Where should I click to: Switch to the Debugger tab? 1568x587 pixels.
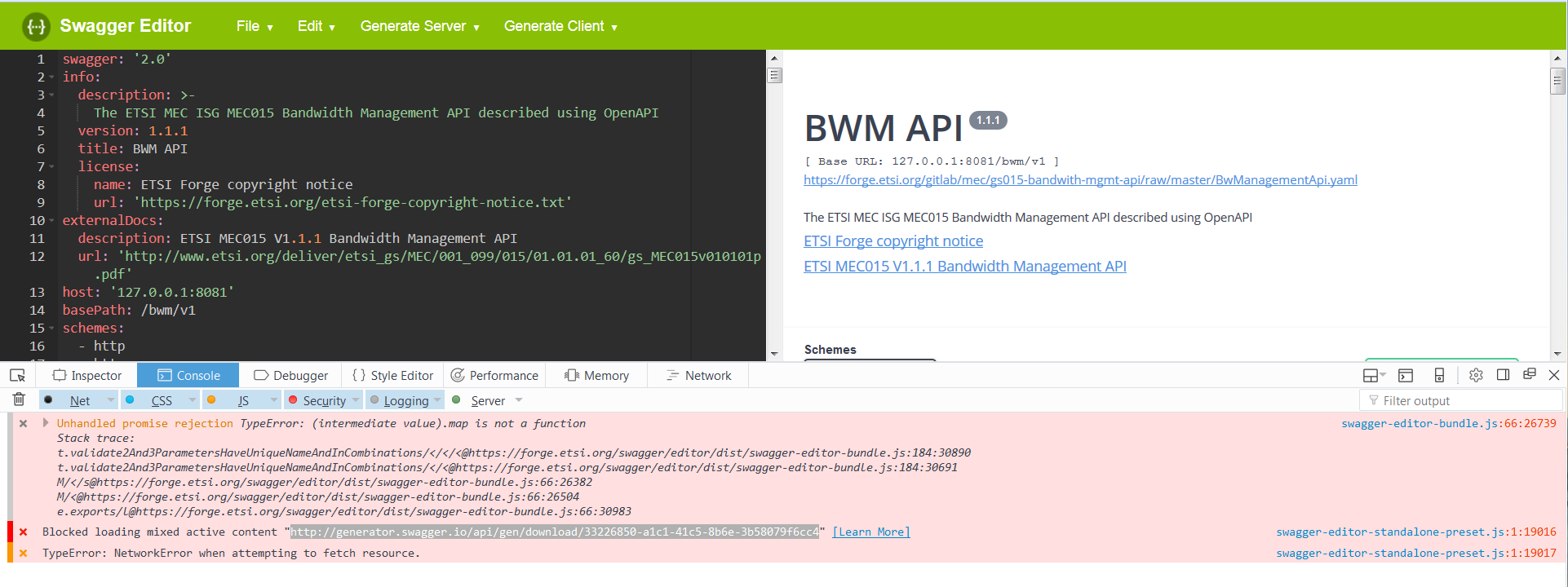(x=291, y=375)
